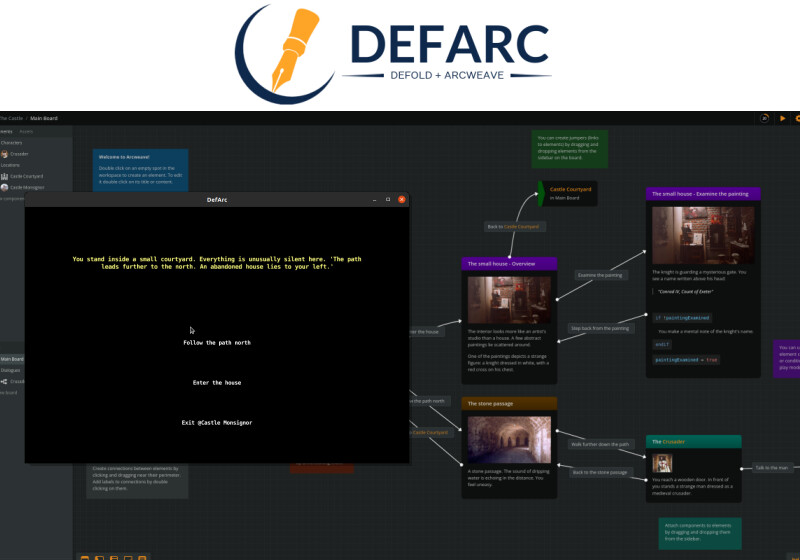
Task: Select the Castle Courtyard location icon
Action: pyautogui.click(x=5, y=176)
